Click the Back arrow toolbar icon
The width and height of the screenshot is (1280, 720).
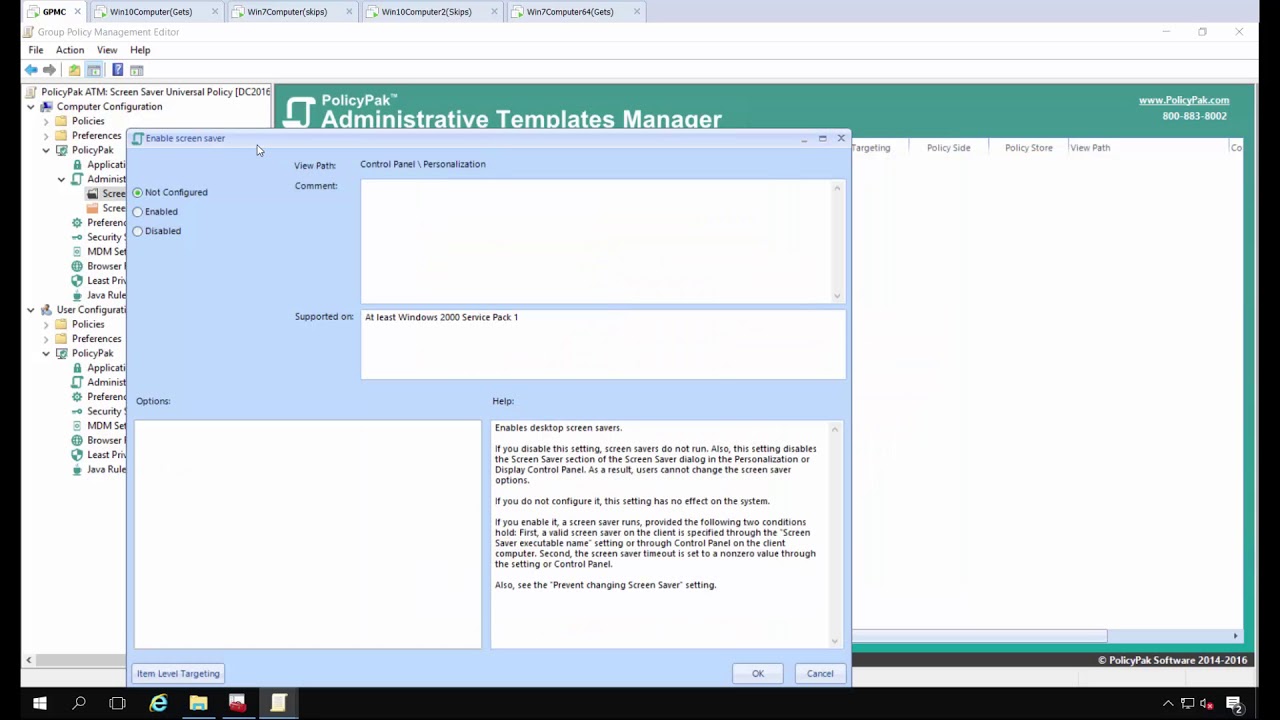[31, 70]
